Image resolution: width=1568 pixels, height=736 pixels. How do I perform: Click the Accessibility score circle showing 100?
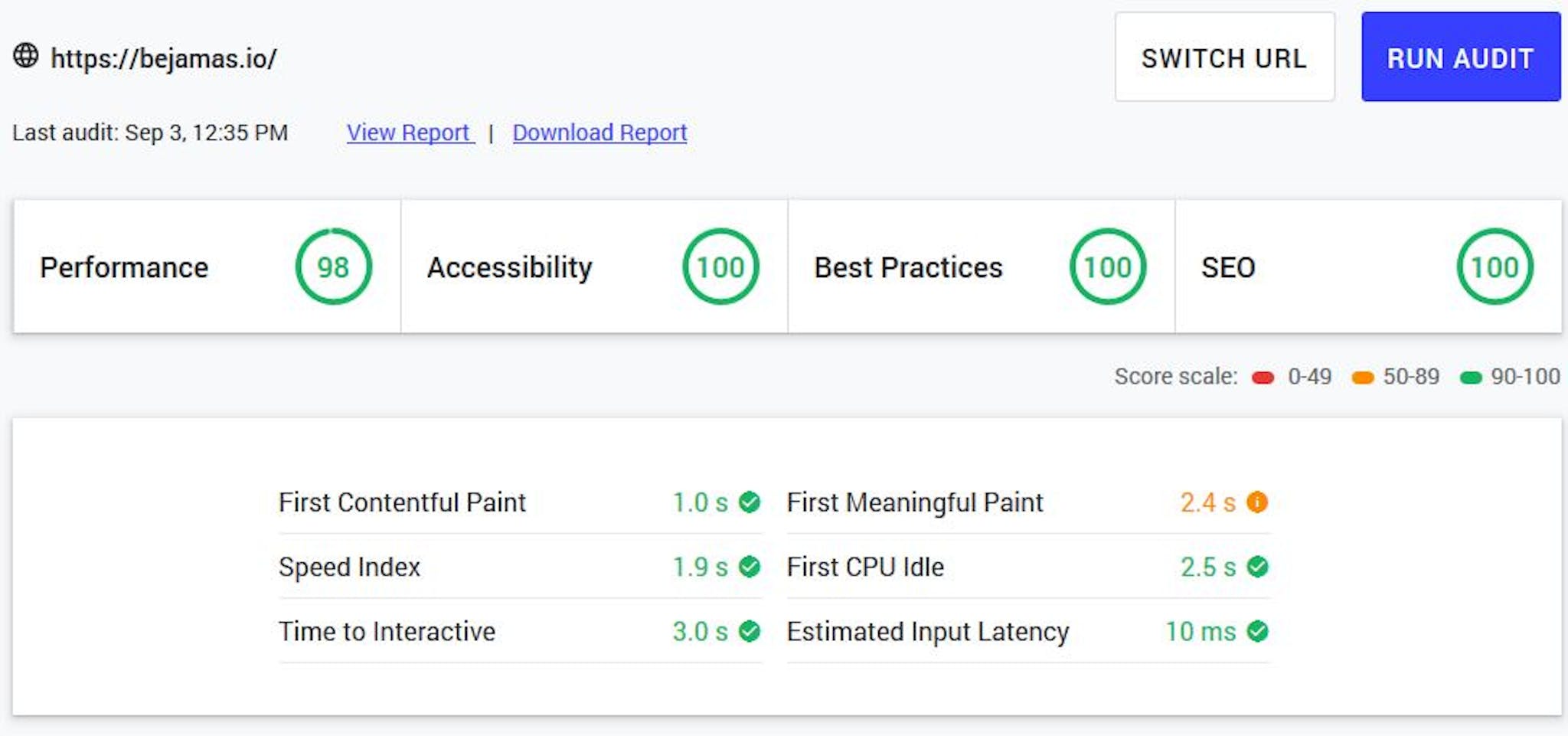pos(720,267)
